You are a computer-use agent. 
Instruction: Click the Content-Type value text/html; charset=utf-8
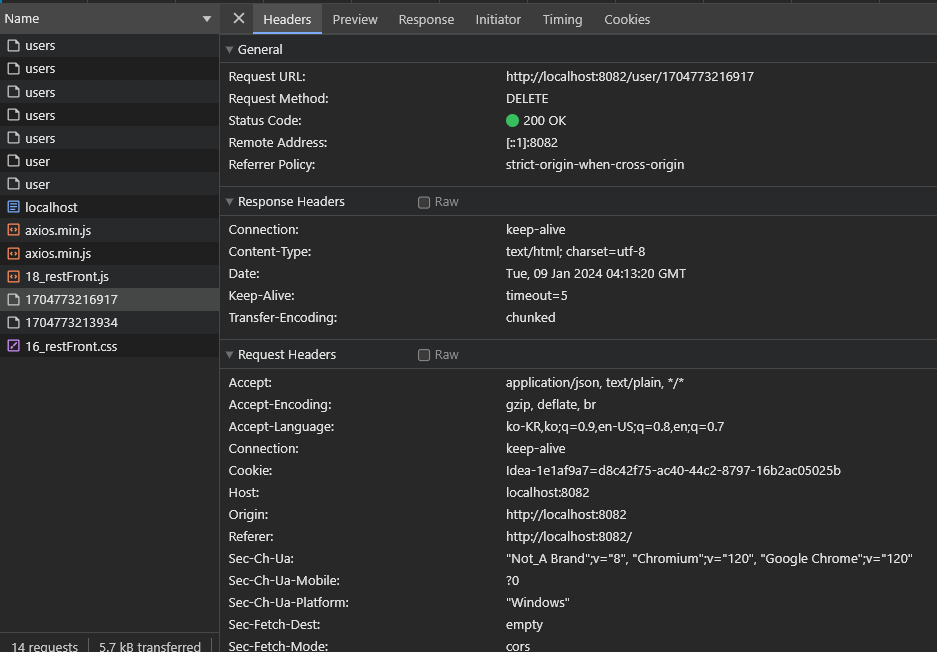[x=575, y=252]
